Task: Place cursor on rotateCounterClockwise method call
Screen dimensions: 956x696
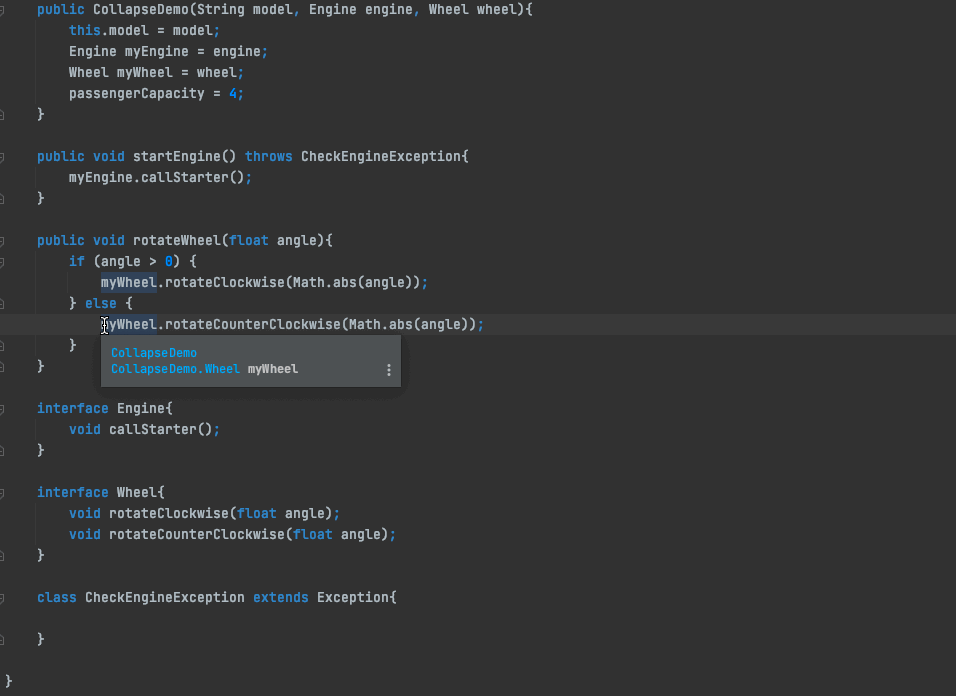Action: (252, 325)
